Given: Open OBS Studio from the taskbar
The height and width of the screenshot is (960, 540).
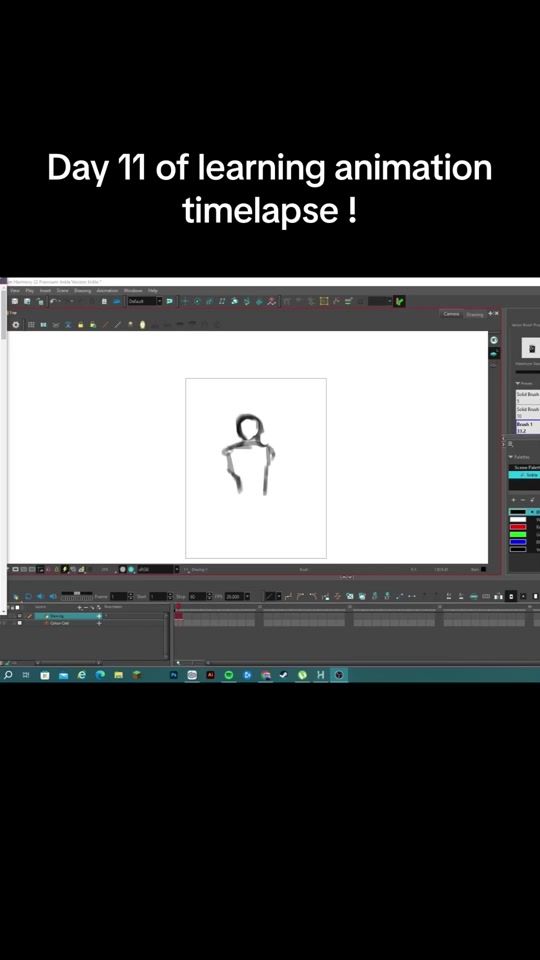Looking at the screenshot, I should click(339, 675).
